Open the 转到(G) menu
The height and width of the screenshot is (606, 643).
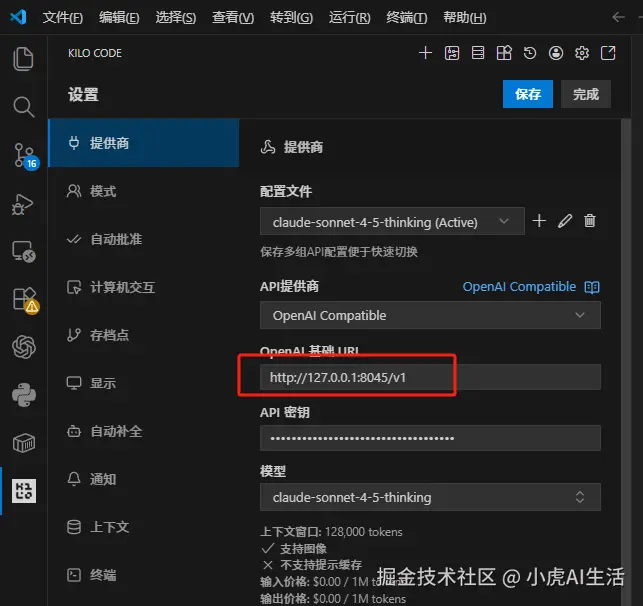click(x=292, y=18)
